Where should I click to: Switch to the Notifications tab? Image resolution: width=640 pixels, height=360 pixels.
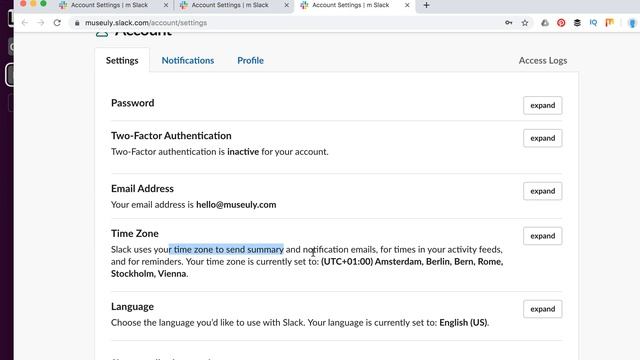[188, 60]
